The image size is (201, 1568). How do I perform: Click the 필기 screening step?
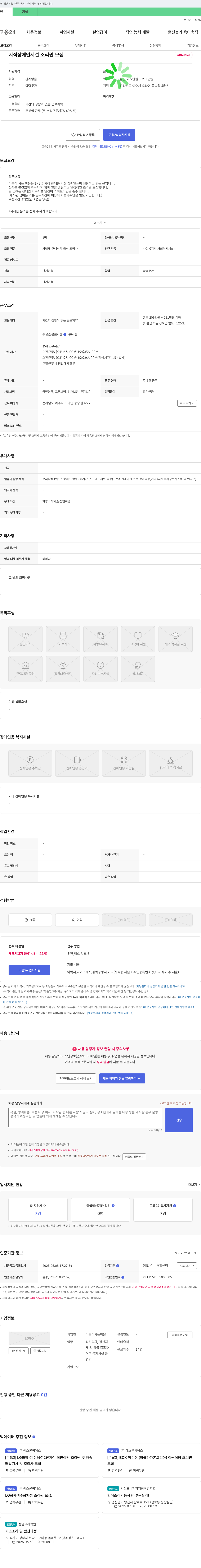pos(124,920)
